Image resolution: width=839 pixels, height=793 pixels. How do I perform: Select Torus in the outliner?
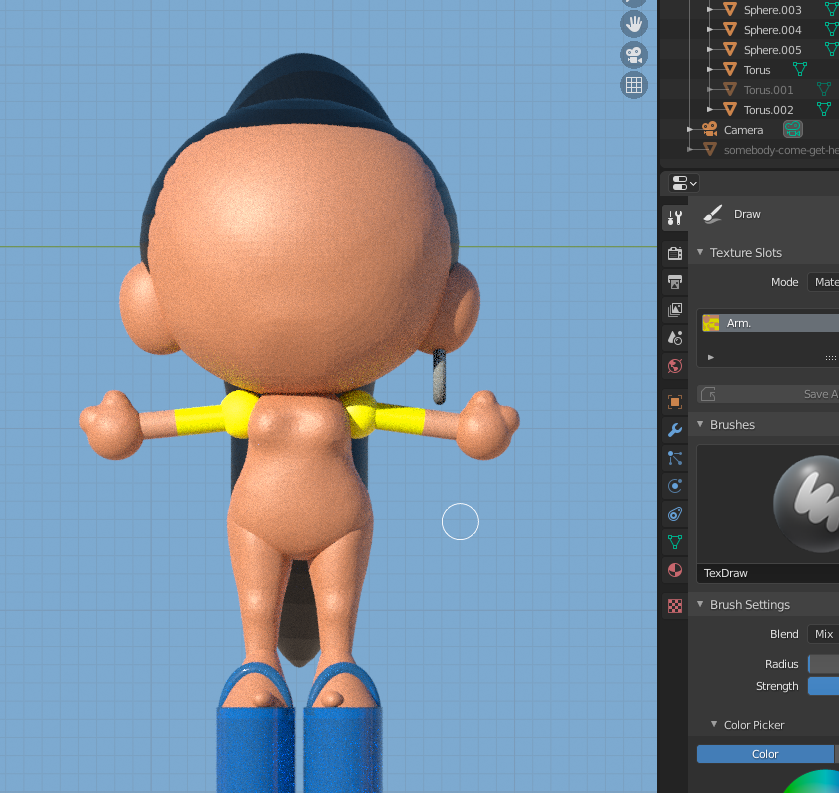tap(757, 70)
